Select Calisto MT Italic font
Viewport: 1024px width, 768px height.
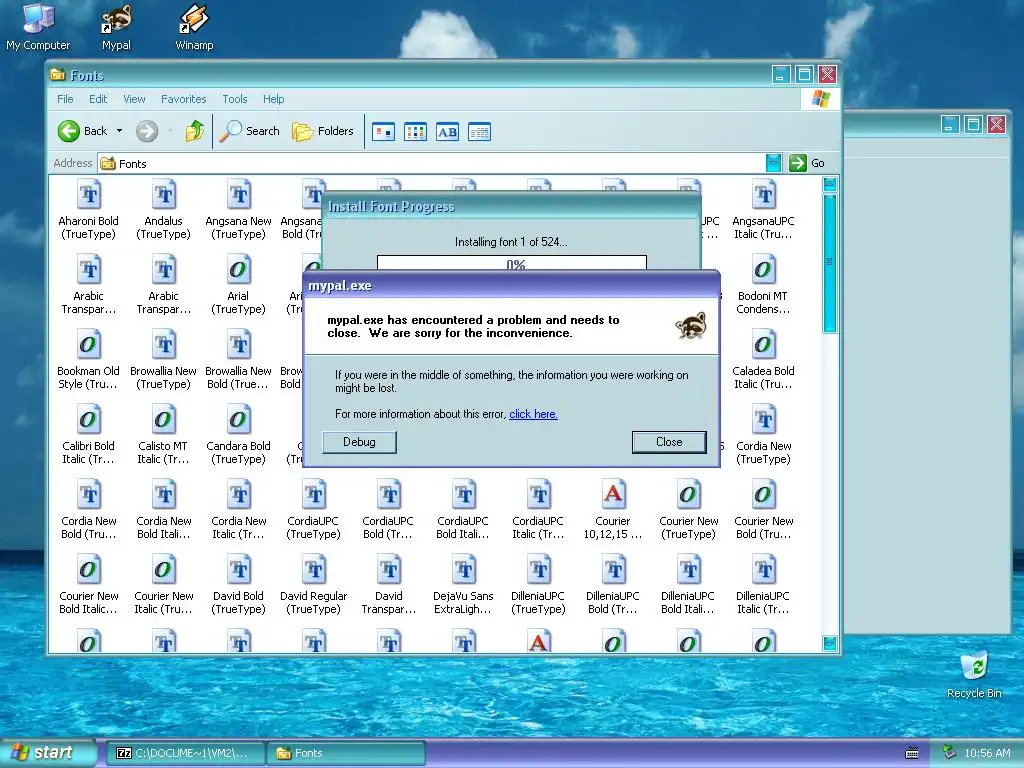163,436
